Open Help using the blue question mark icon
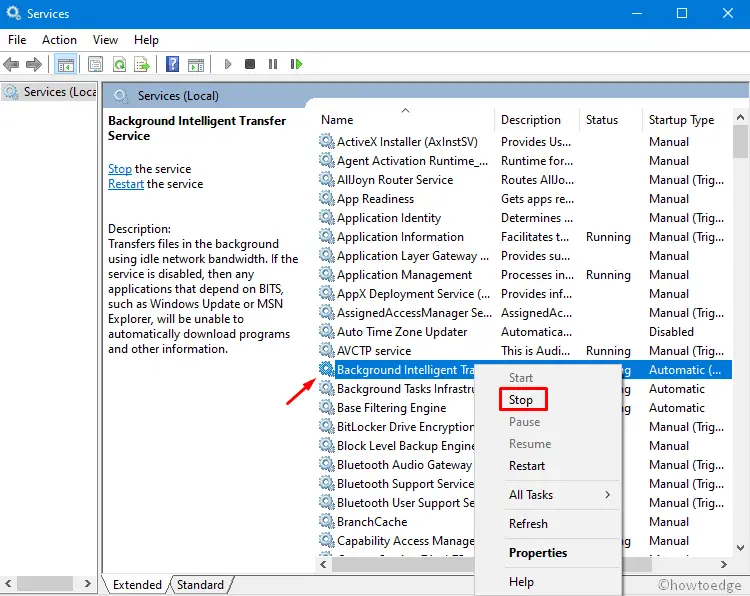 172,64
